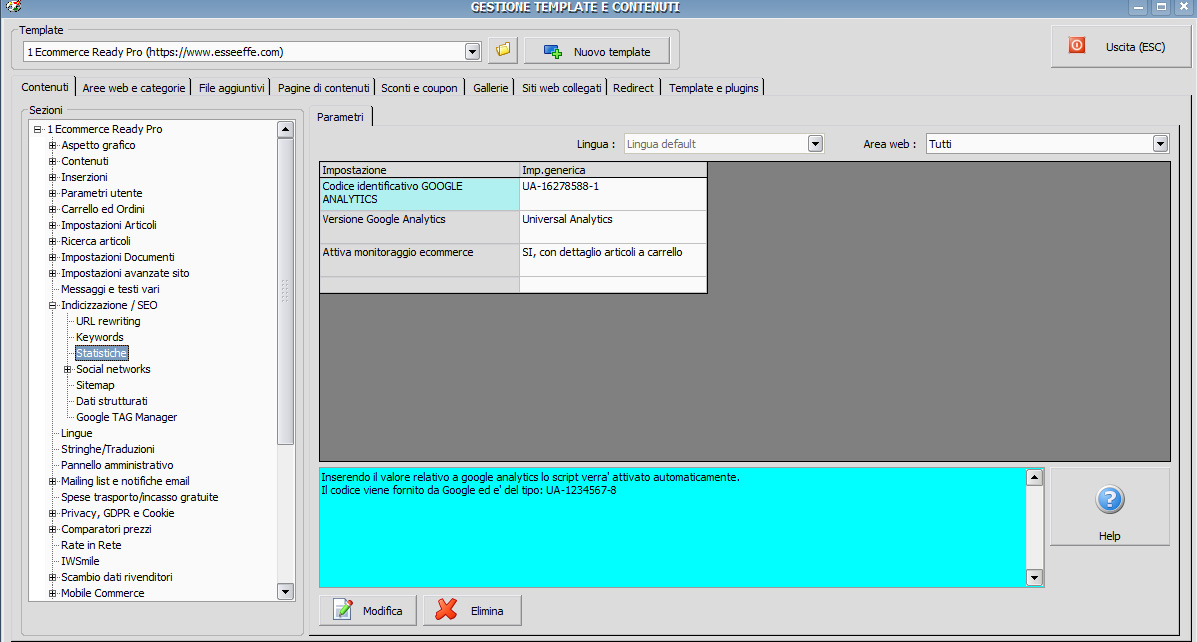This screenshot has height=642, width=1197.
Task: Click the Codice identificativo GOOGLE ANALYTICS cell
Action: 419,194
